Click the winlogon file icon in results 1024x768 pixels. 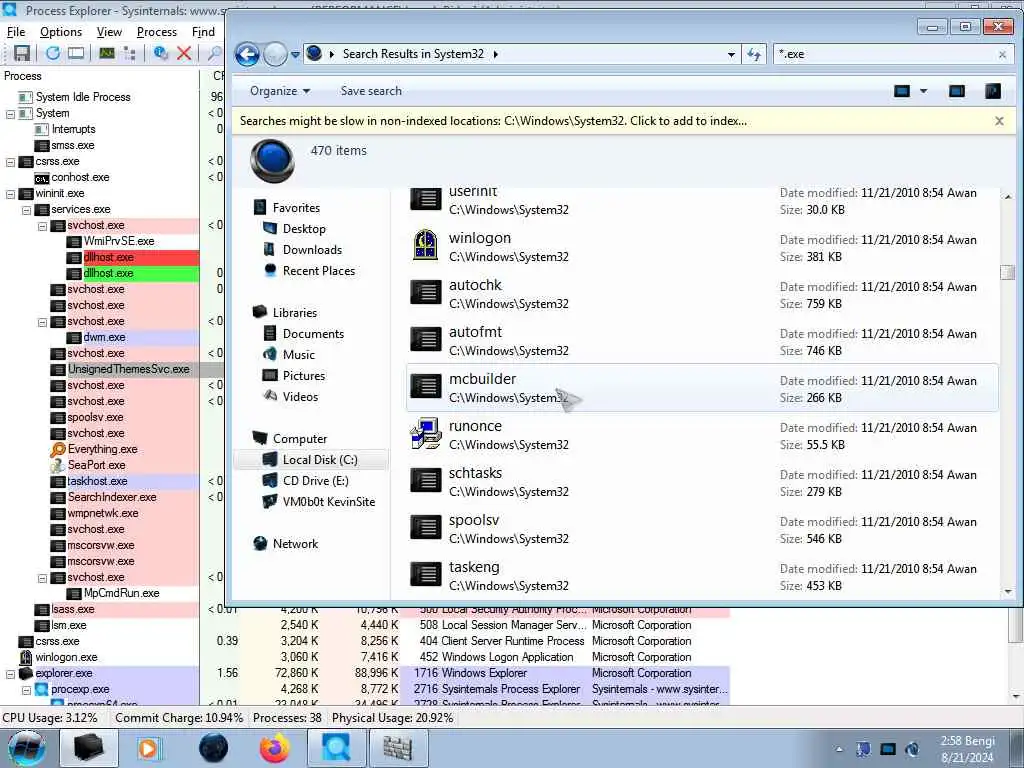426,246
